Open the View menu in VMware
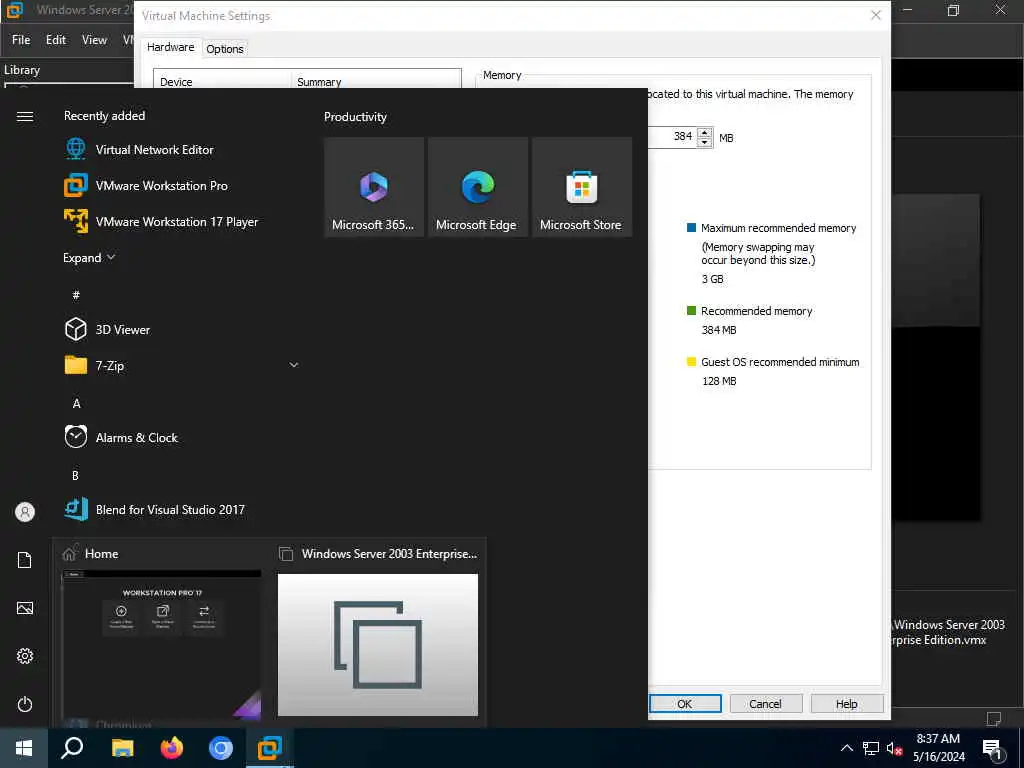Image resolution: width=1024 pixels, height=768 pixels. [x=94, y=40]
